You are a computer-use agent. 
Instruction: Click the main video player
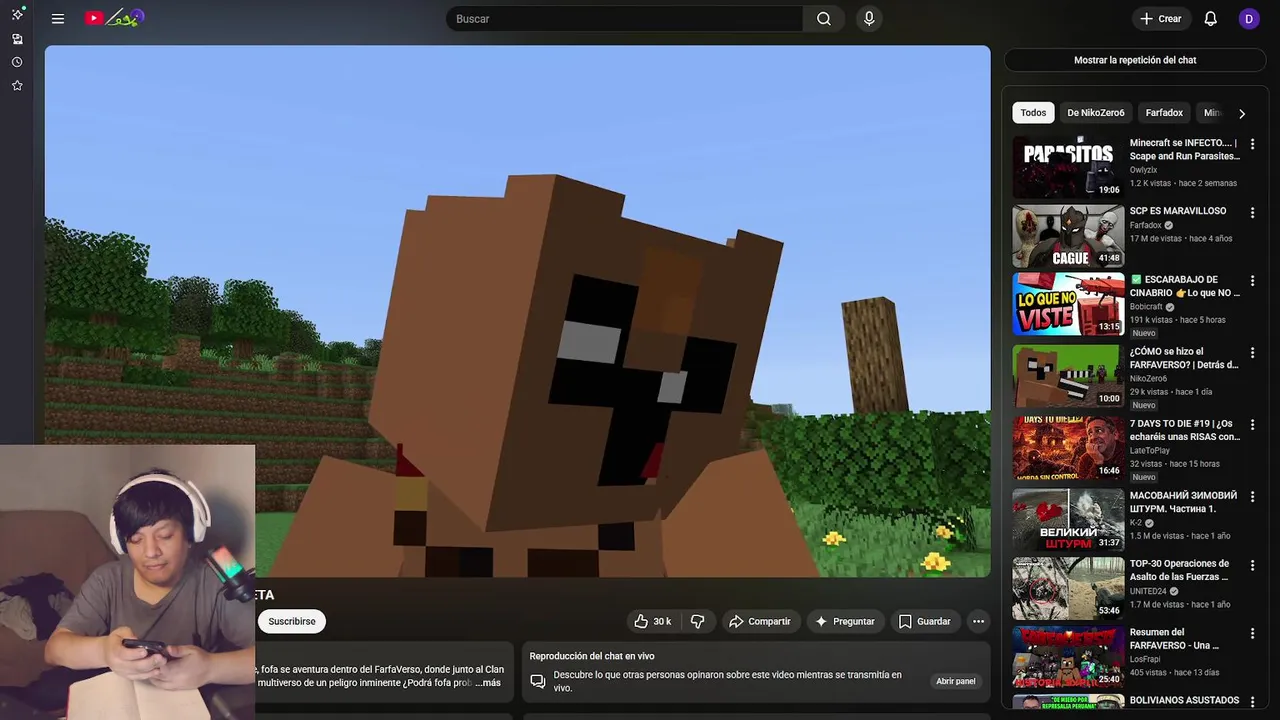pyautogui.click(x=517, y=311)
